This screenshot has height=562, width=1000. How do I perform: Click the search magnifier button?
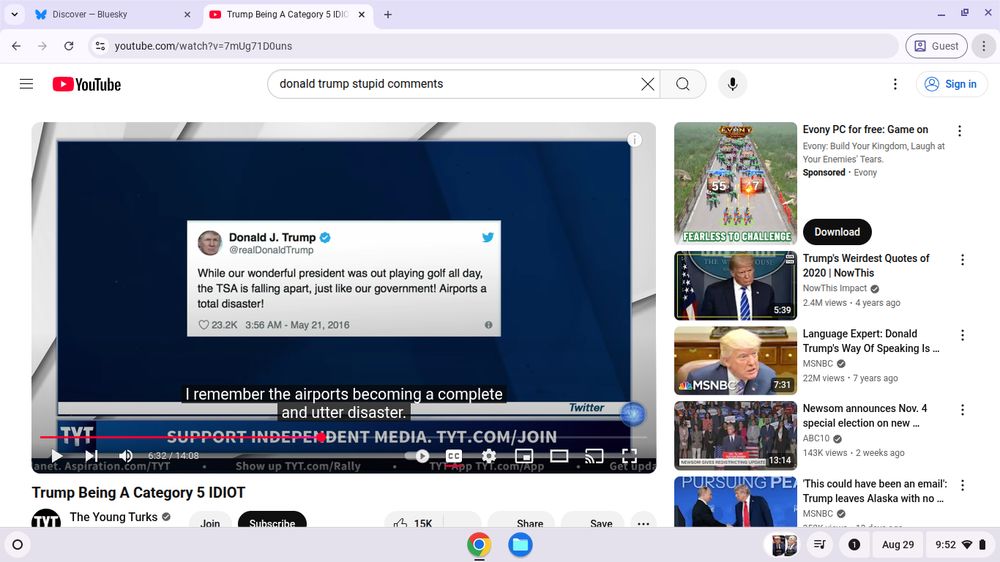pyautogui.click(x=683, y=84)
